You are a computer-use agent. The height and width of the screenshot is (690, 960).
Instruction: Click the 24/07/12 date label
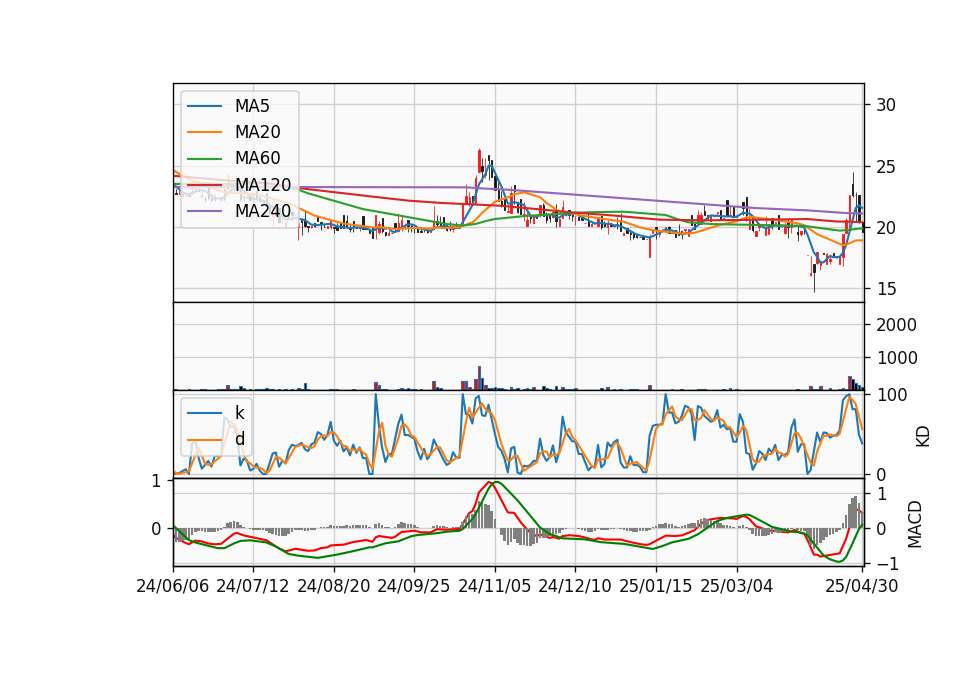pos(253,586)
